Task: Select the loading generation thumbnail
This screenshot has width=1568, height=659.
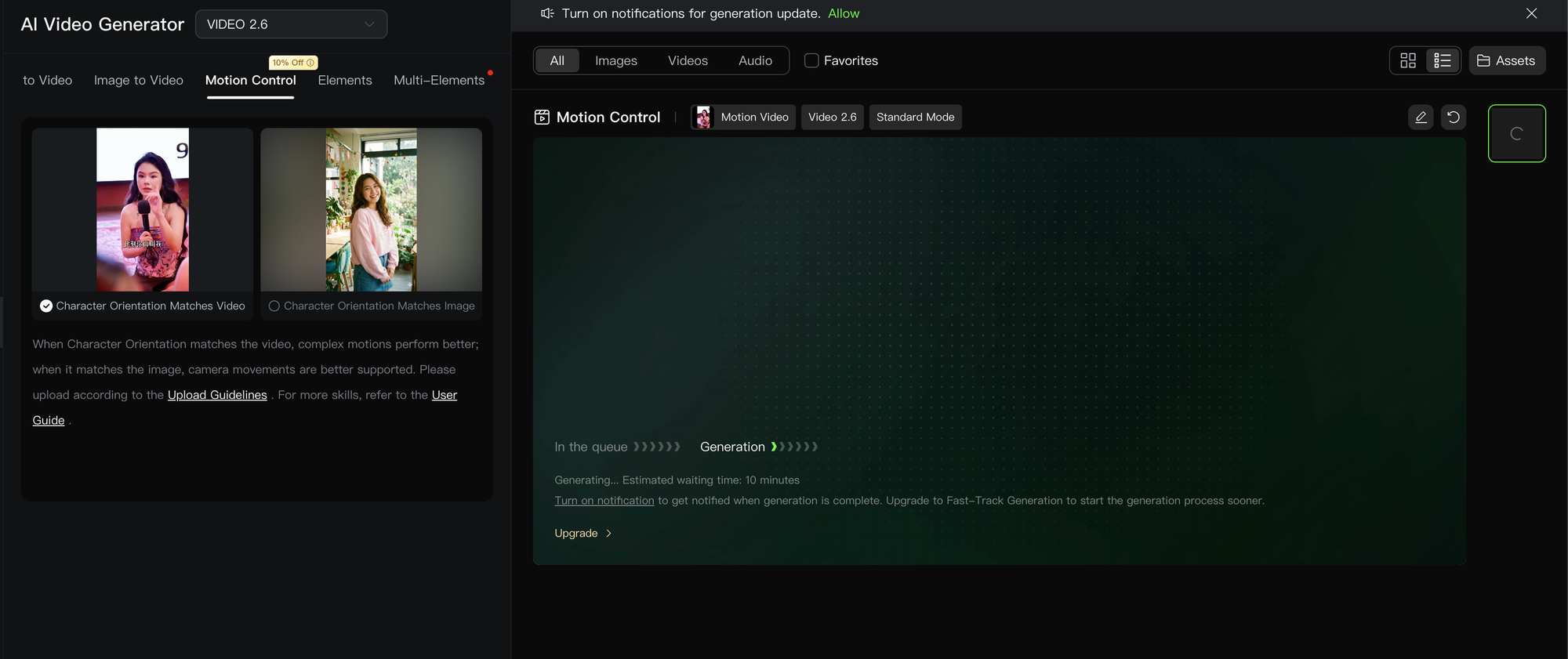Action: [x=1517, y=133]
